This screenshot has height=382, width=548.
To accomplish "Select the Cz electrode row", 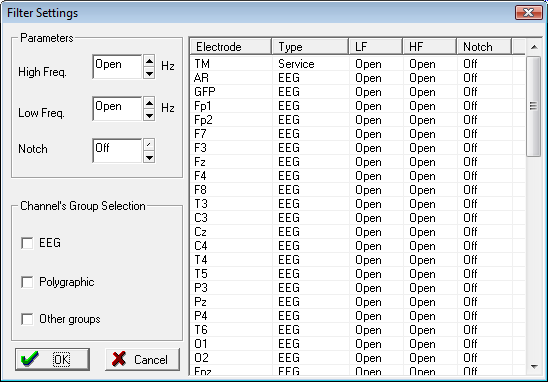I will pos(358,232).
